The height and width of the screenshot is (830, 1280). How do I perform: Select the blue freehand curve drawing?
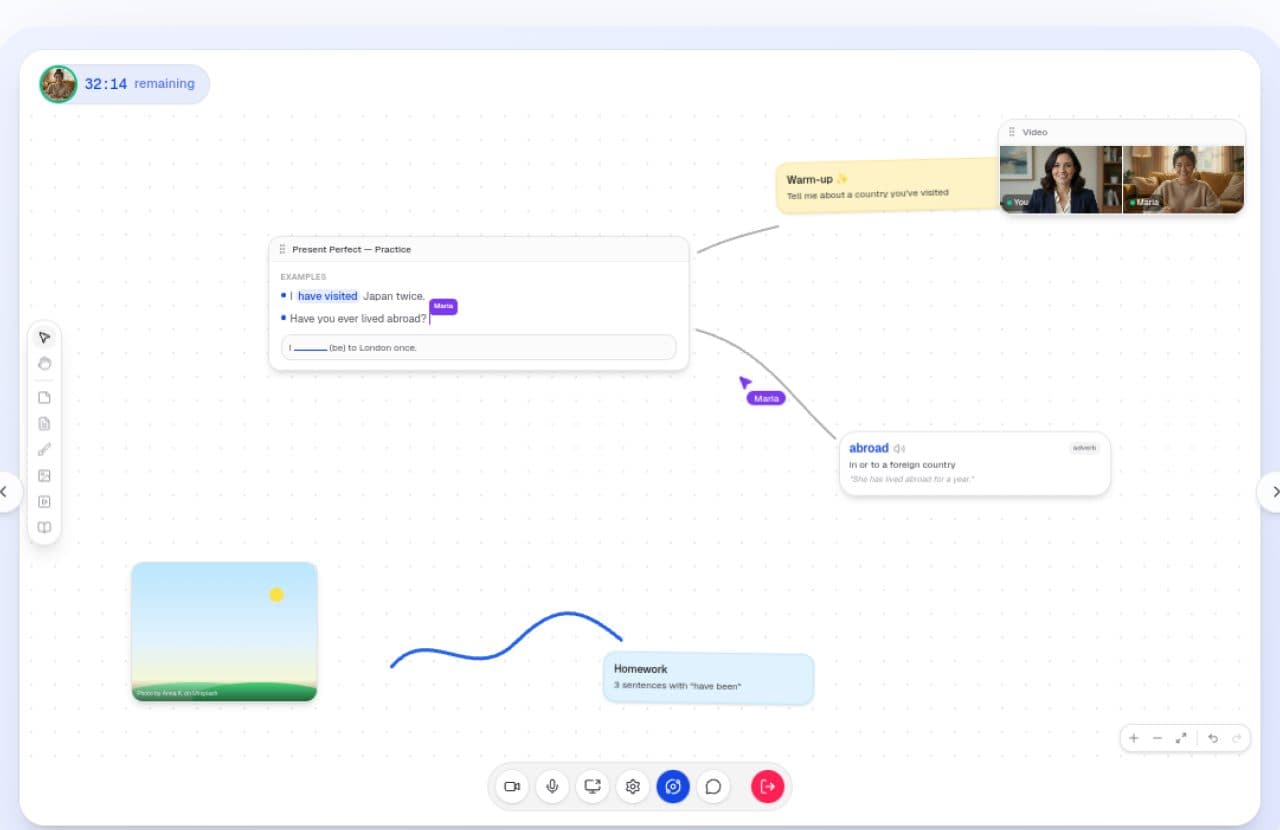tap(506, 639)
